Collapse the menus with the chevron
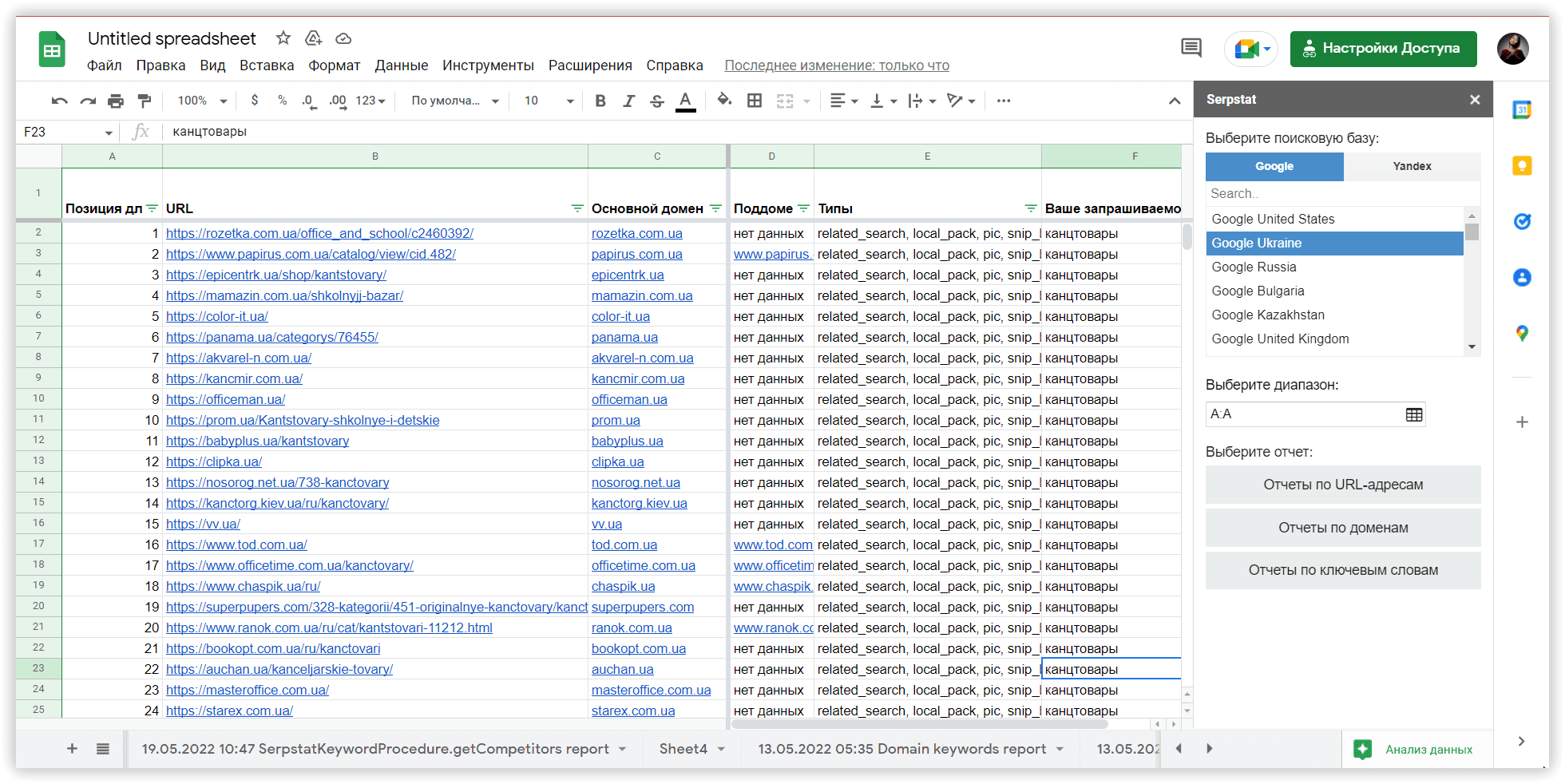 tap(1175, 101)
